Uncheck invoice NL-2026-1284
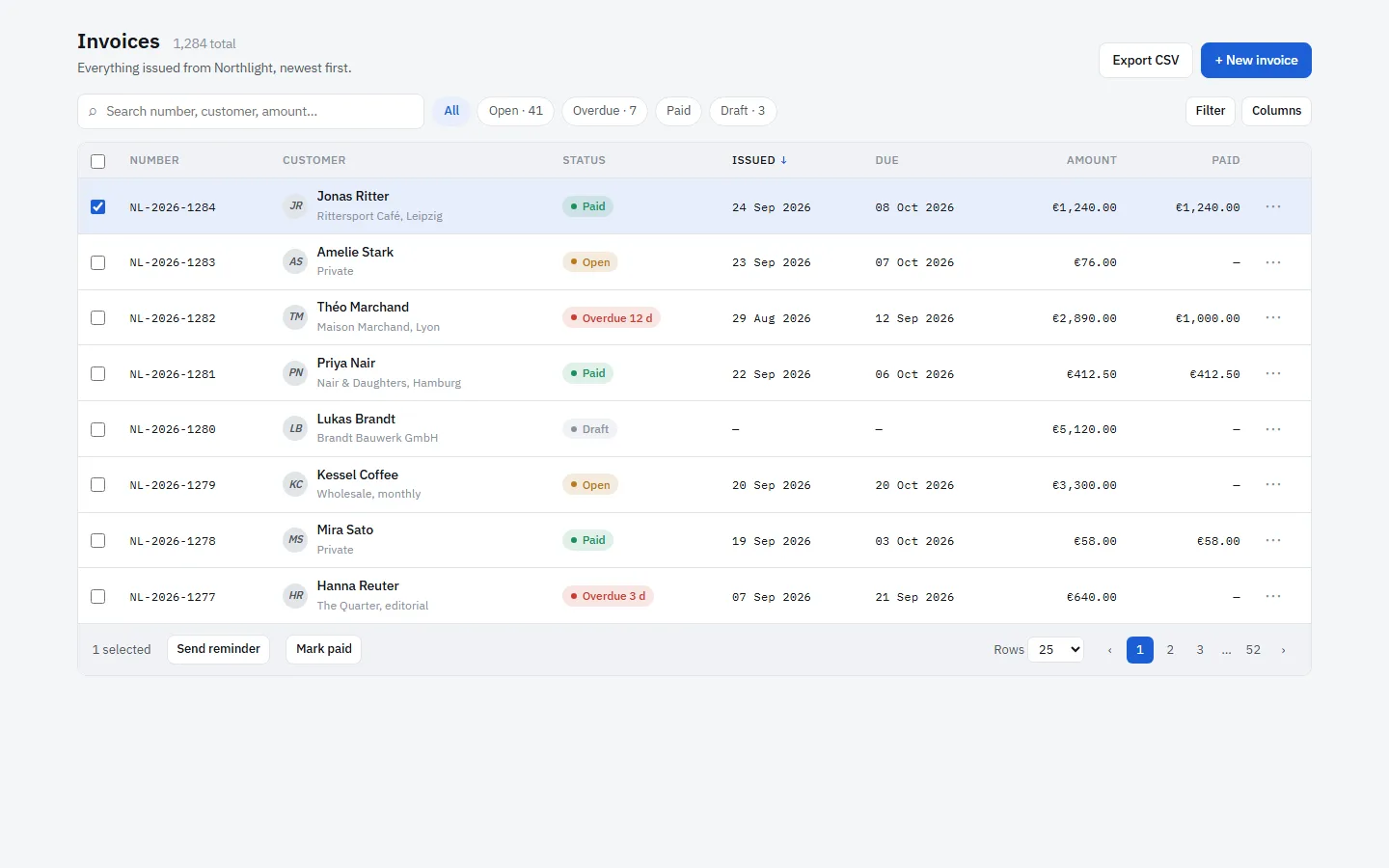 [x=97, y=206]
